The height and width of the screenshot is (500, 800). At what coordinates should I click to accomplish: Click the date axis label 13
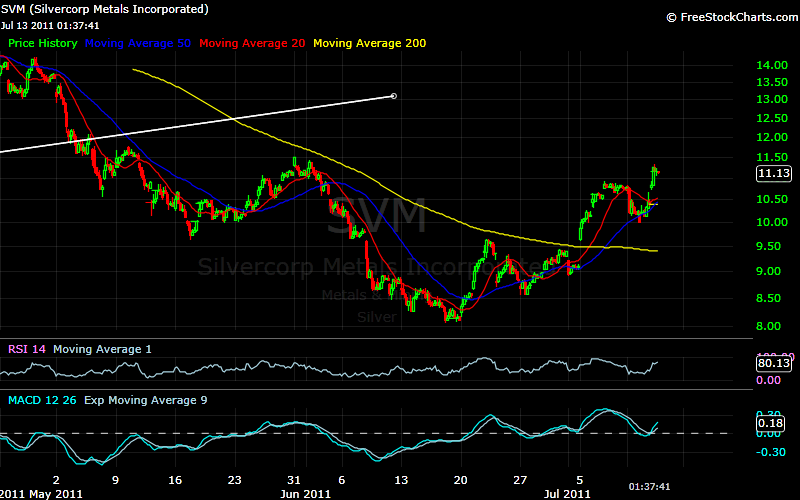401,480
